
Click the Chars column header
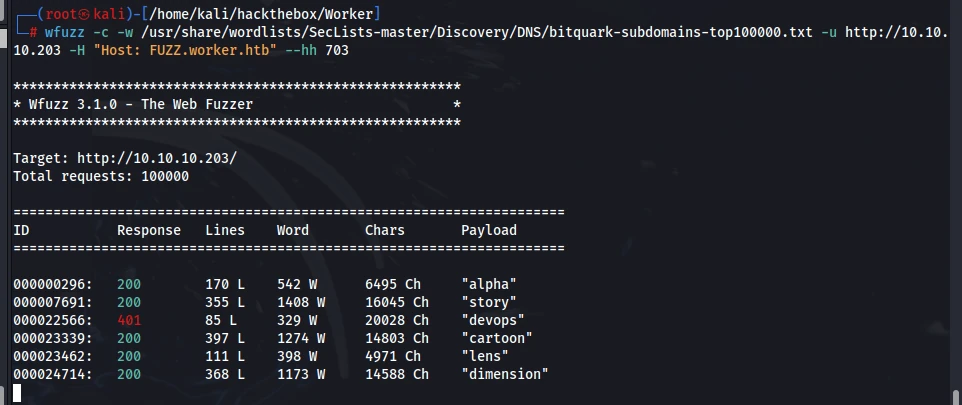(385, 230)
